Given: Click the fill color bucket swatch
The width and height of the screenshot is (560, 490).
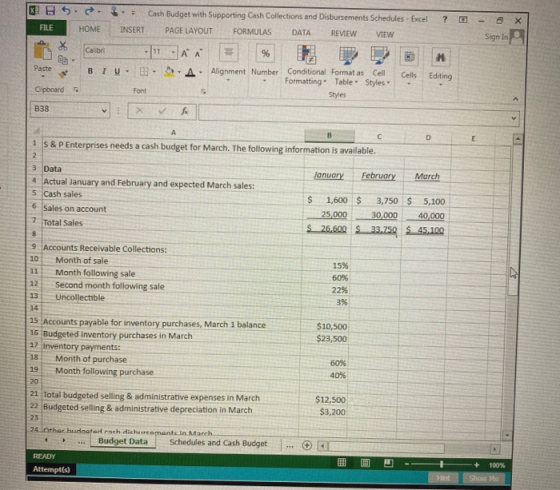Looking at the screenshot, I should [x=169, y=72].
